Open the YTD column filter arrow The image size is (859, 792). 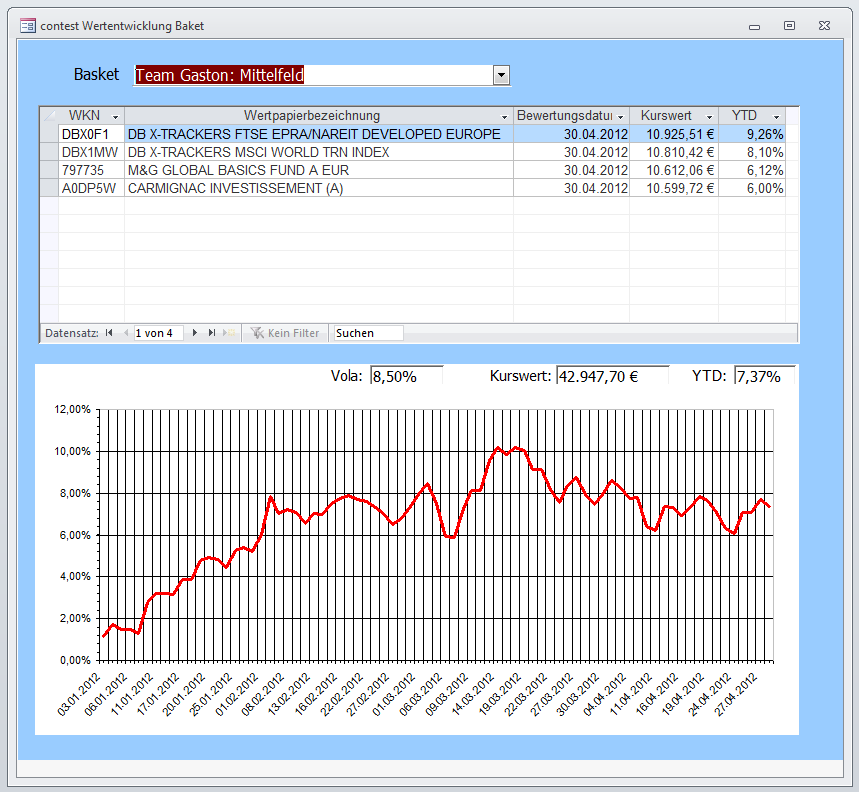[x=776, y=117]
